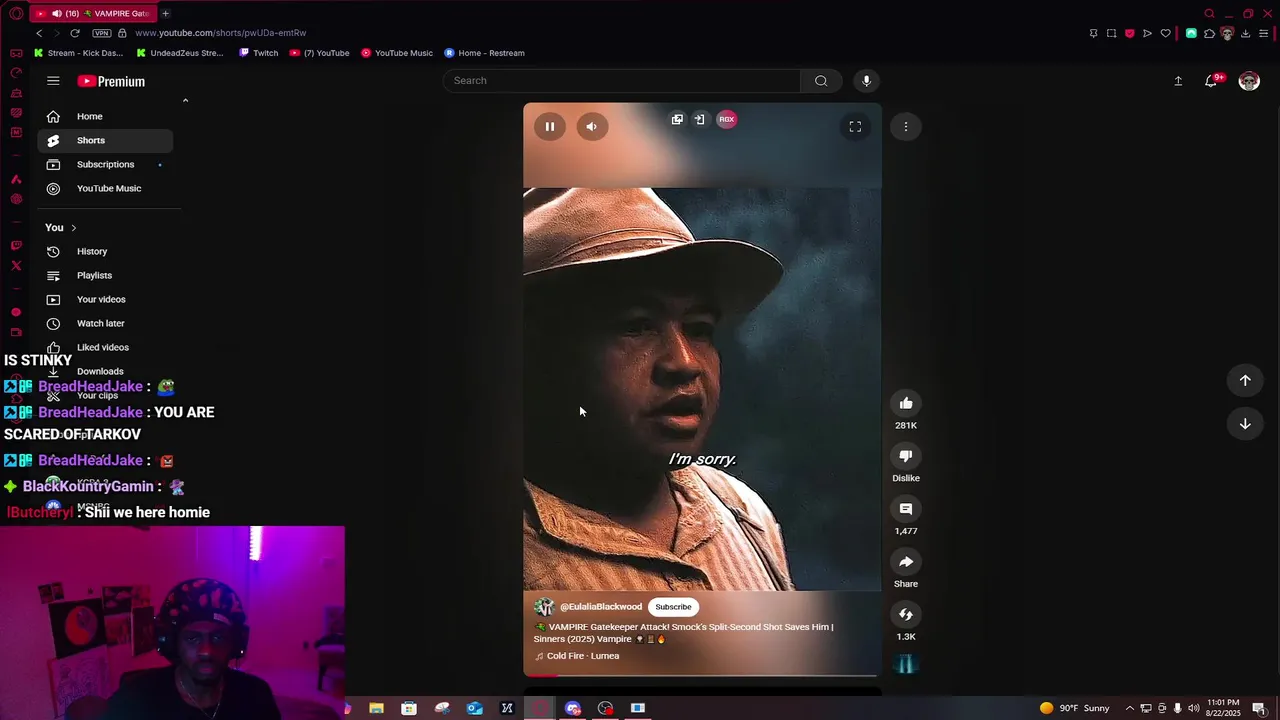Enter fullscreen mode on the Short player
1280x720 pixels.
coord(855,126)
